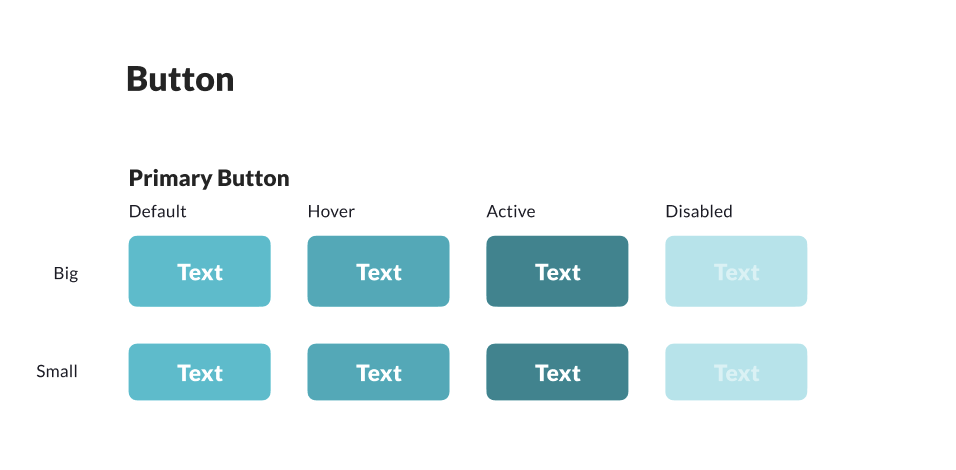Select the Small Hover state button

pyautogui.click(x=378, y=372)
